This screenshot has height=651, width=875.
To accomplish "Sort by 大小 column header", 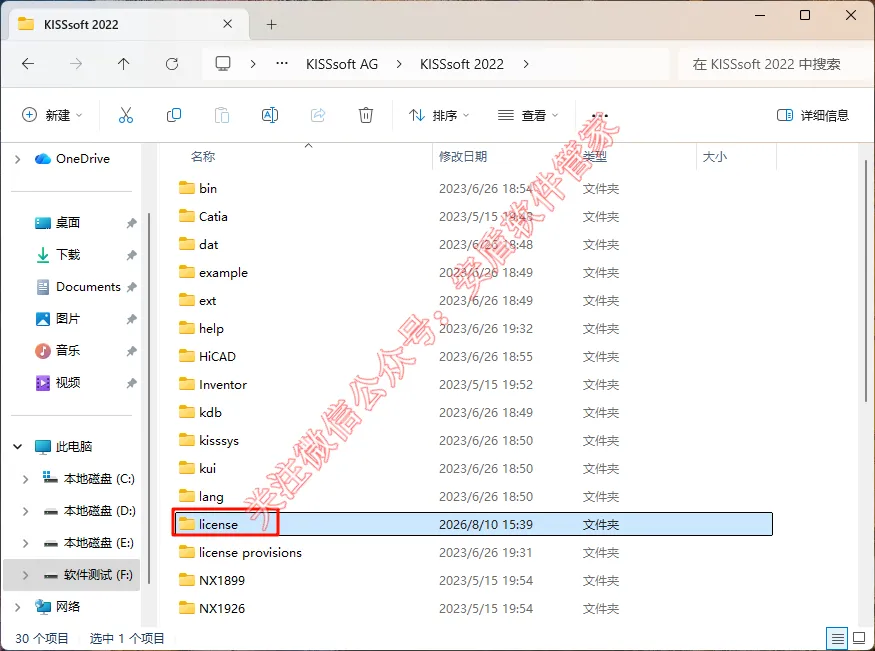I will pos(714,157).
